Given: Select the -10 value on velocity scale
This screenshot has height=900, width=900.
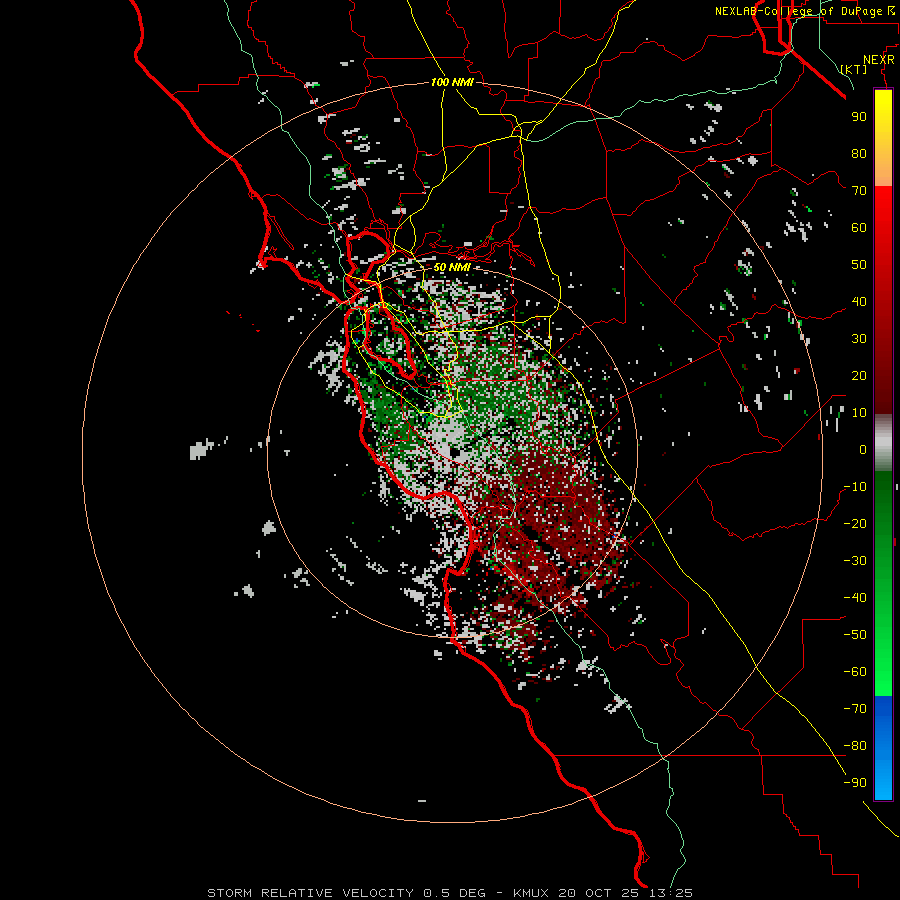Looking at the screenshot, I should pyautogui.click(x=855, y=487).
